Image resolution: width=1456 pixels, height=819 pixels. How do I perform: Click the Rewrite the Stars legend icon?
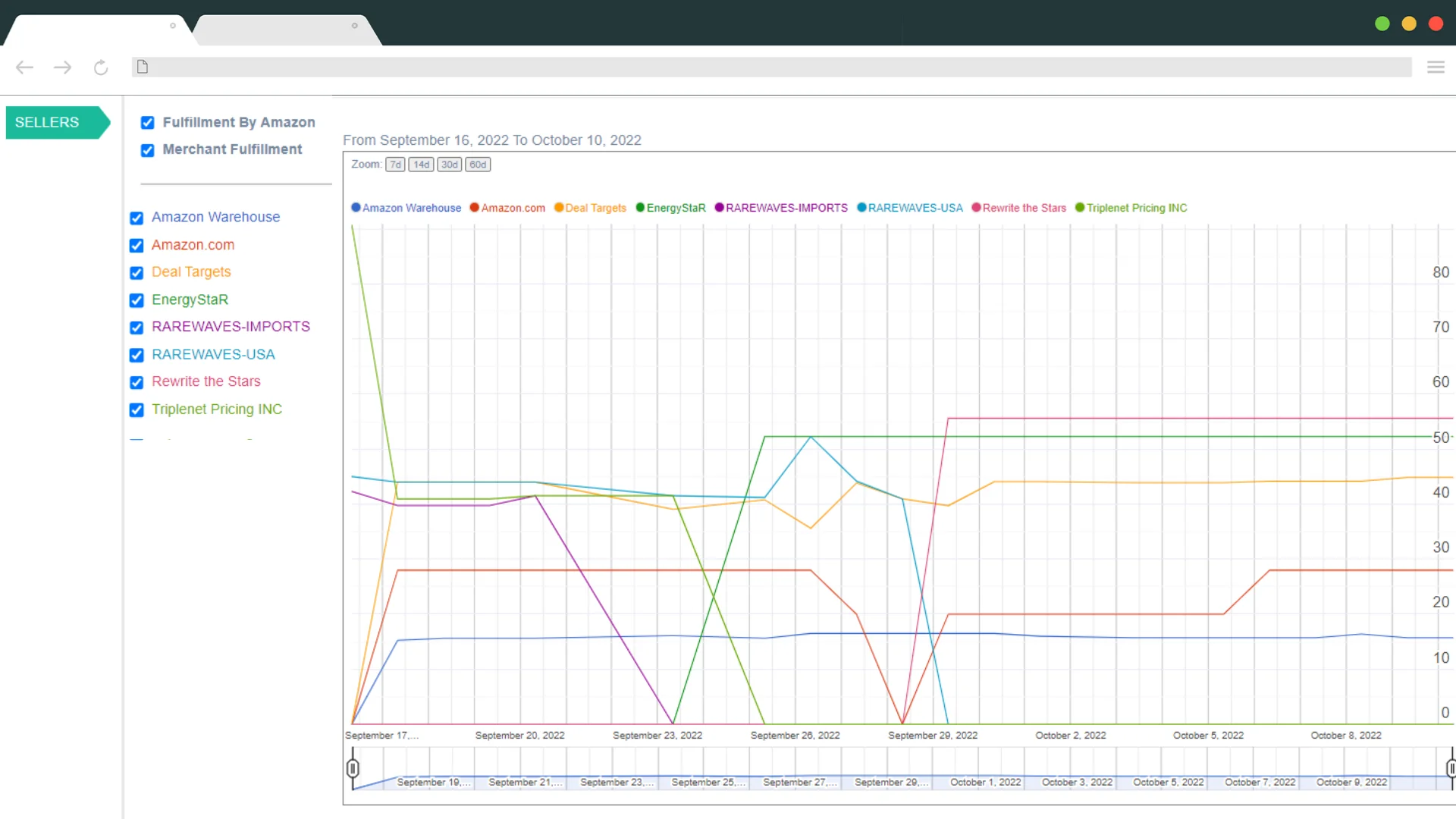[977, 208]
